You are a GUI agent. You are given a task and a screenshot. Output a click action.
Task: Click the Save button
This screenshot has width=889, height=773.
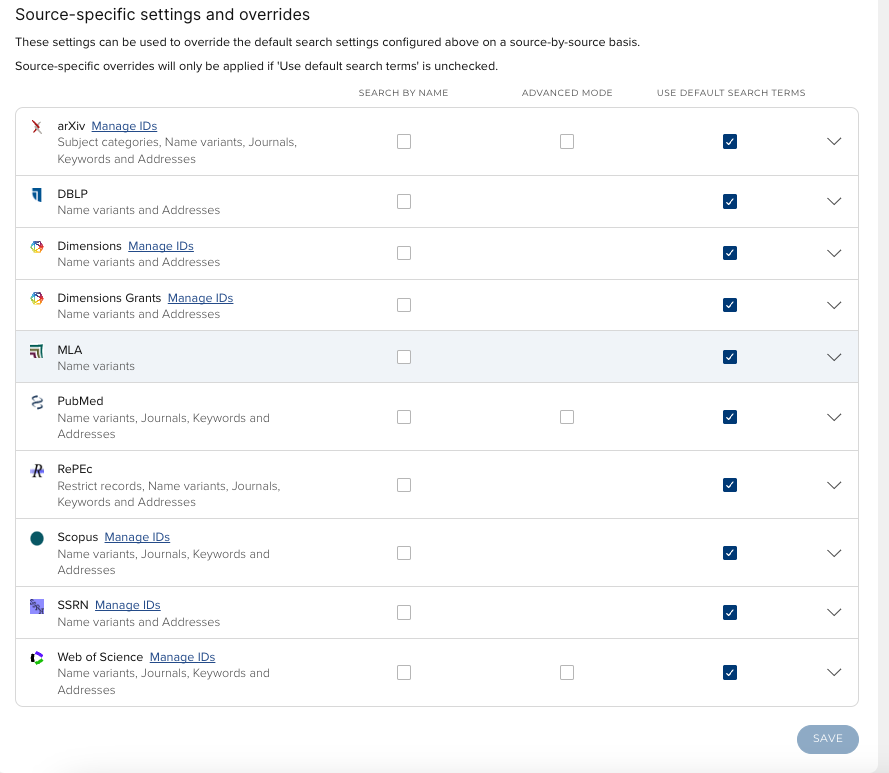pos(827,739)
